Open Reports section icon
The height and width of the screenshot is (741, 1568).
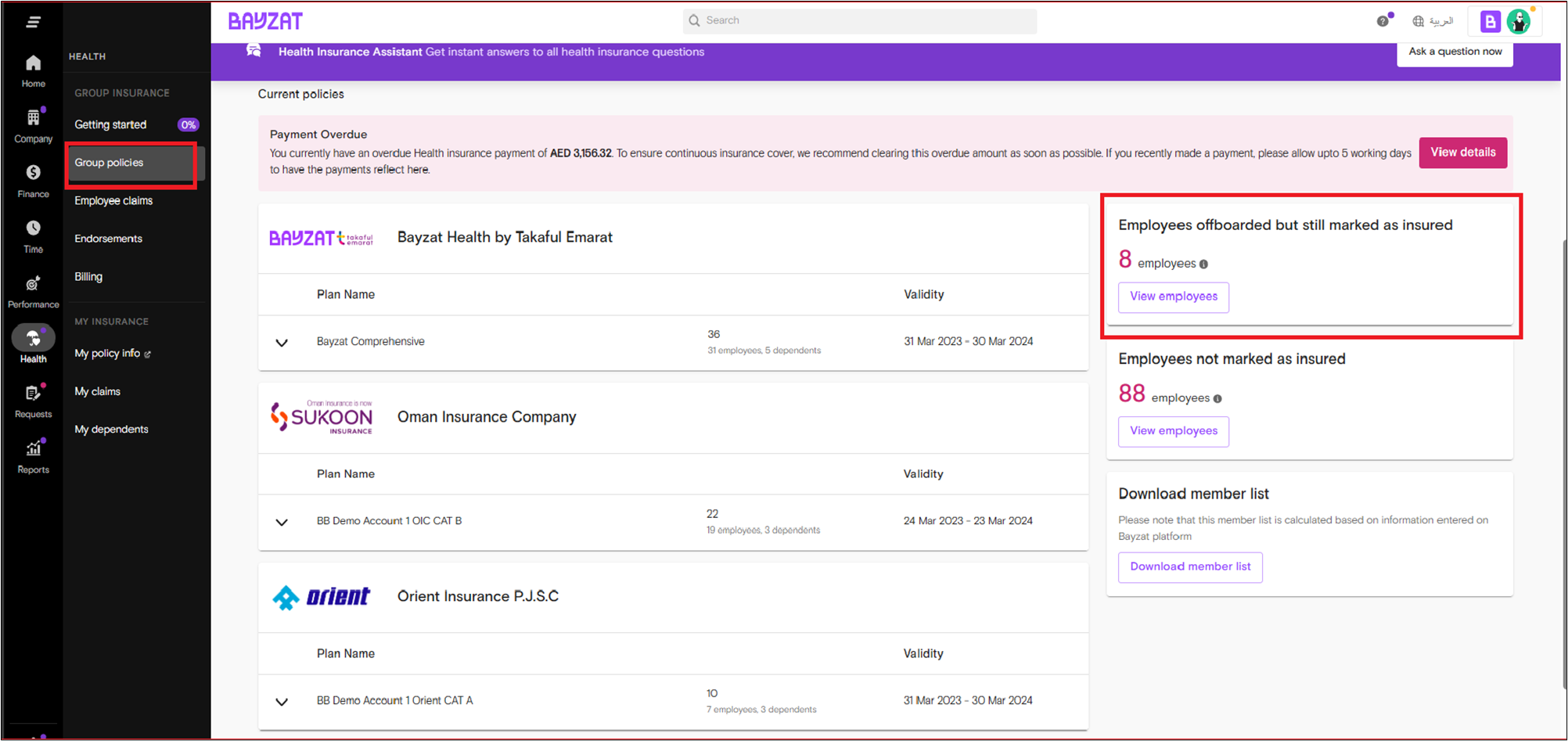click(33, 457)
